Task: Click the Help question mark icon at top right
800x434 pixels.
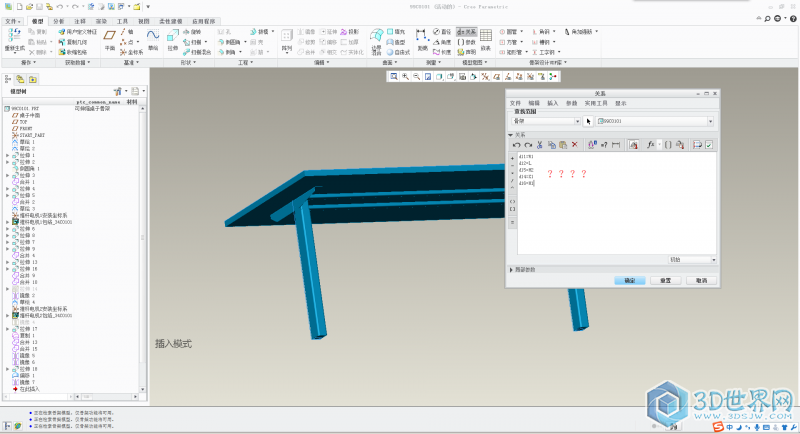Action: [x=793, y=19]
